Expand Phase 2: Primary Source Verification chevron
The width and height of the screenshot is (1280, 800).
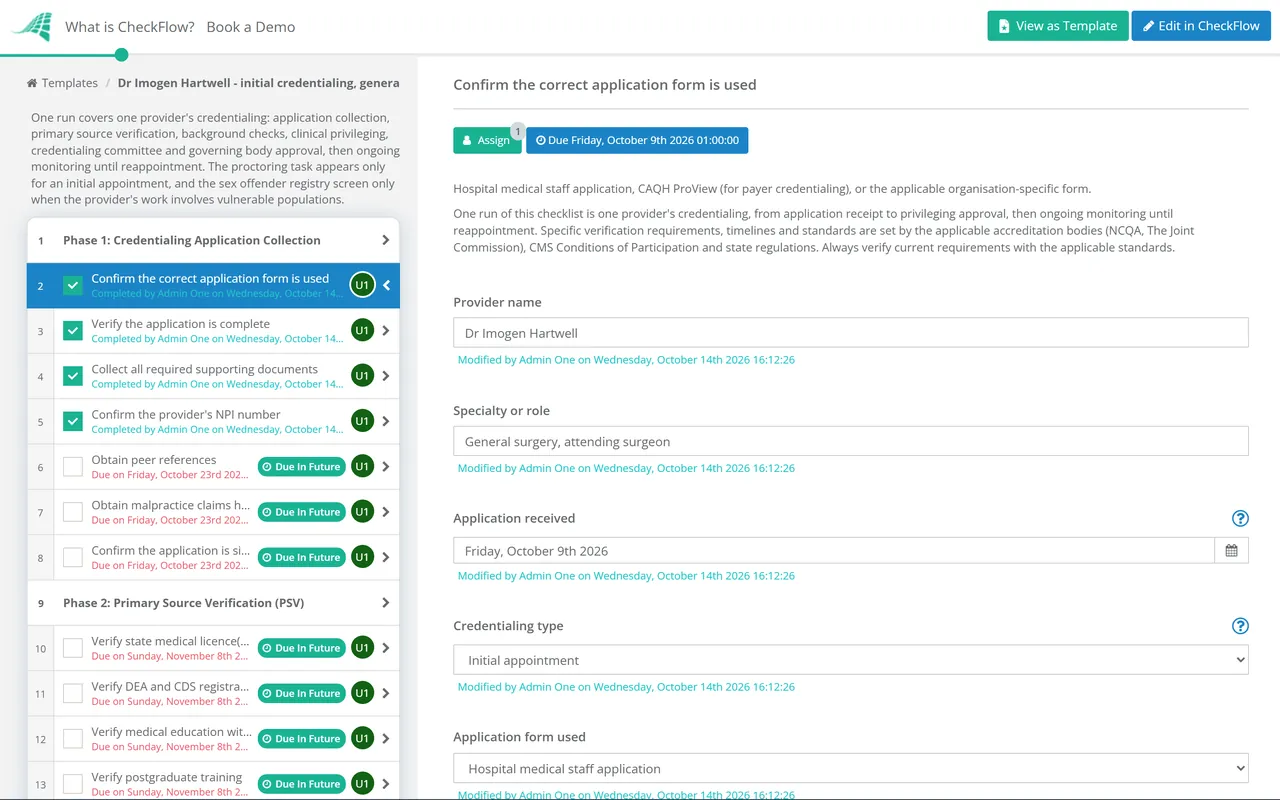(386, 603)
